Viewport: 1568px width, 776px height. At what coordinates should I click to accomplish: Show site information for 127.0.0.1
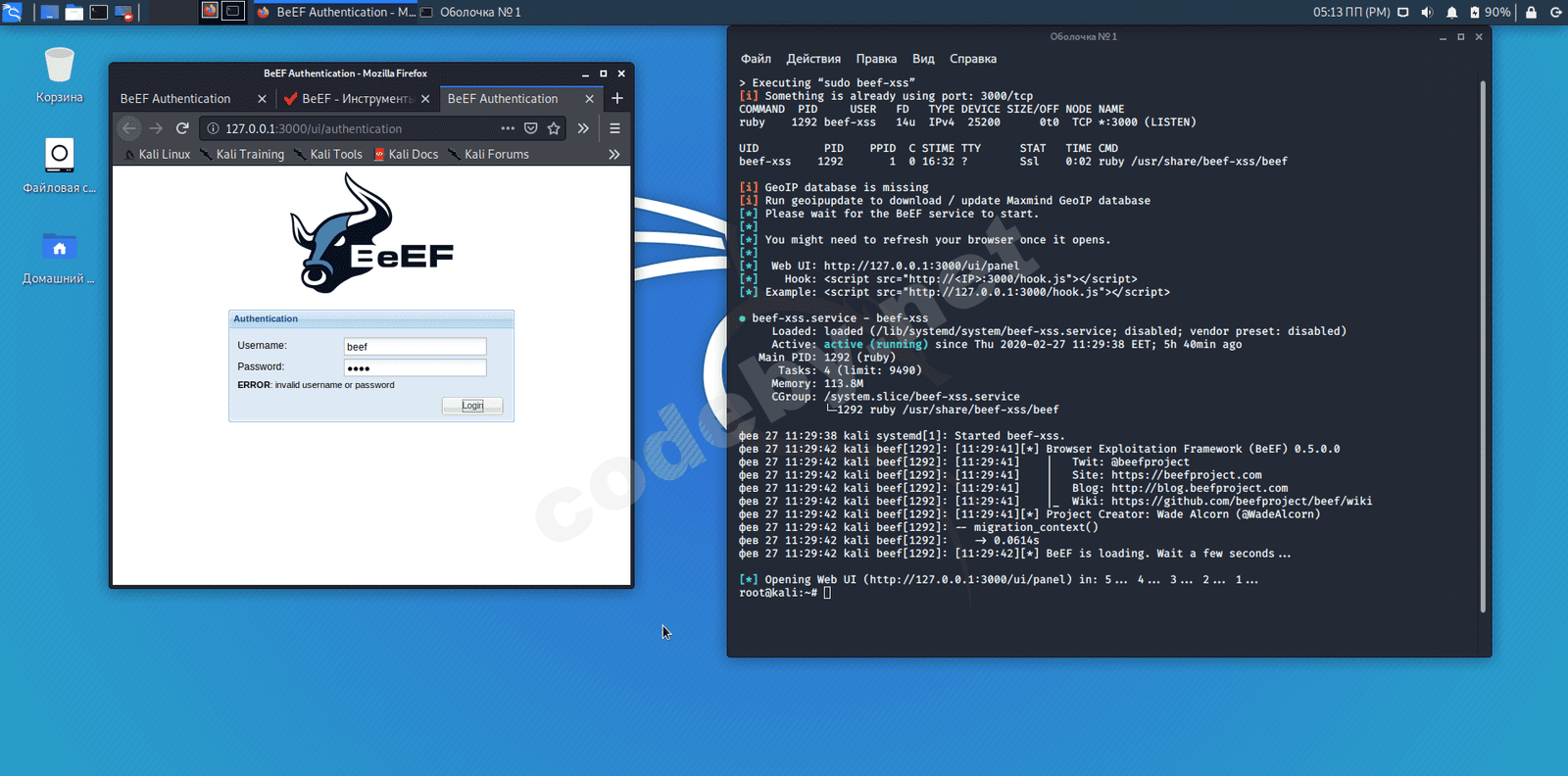pos(214,128)
